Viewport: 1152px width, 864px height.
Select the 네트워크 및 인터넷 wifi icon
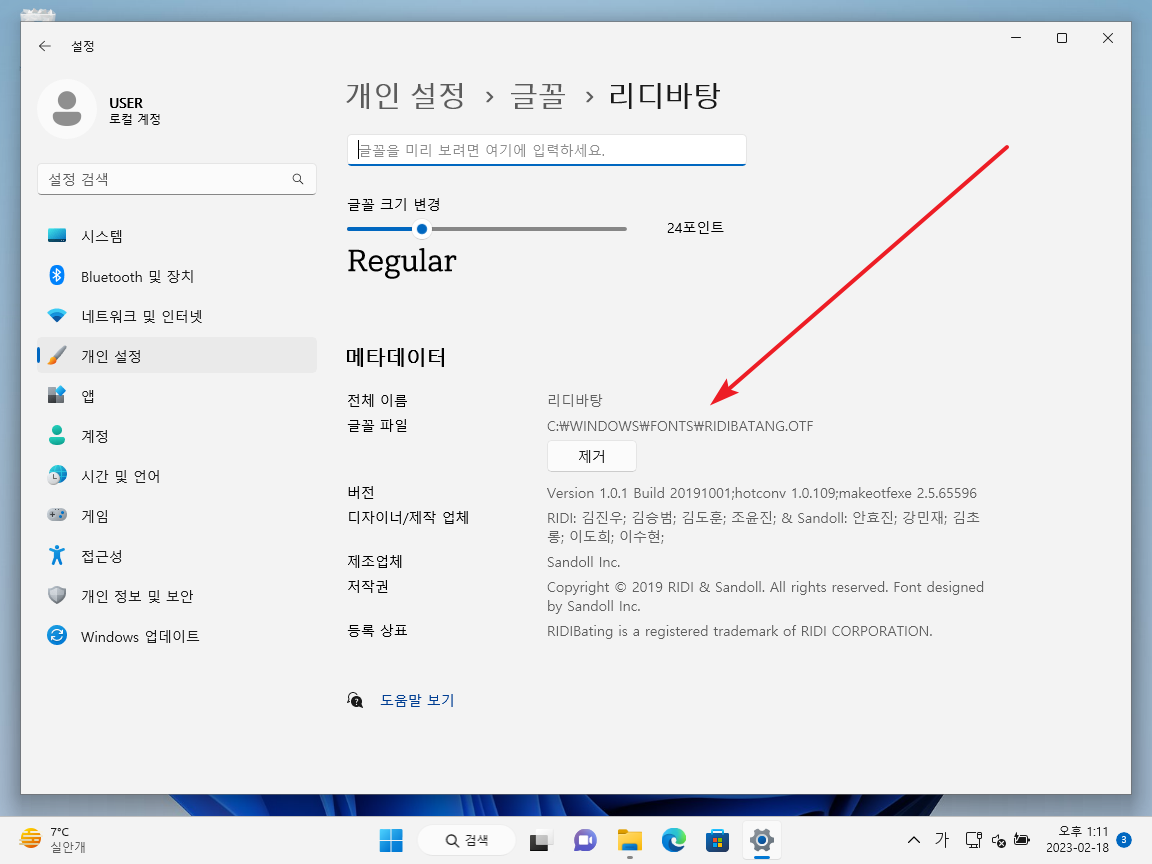pyautogui.click(x=57, y=316)
